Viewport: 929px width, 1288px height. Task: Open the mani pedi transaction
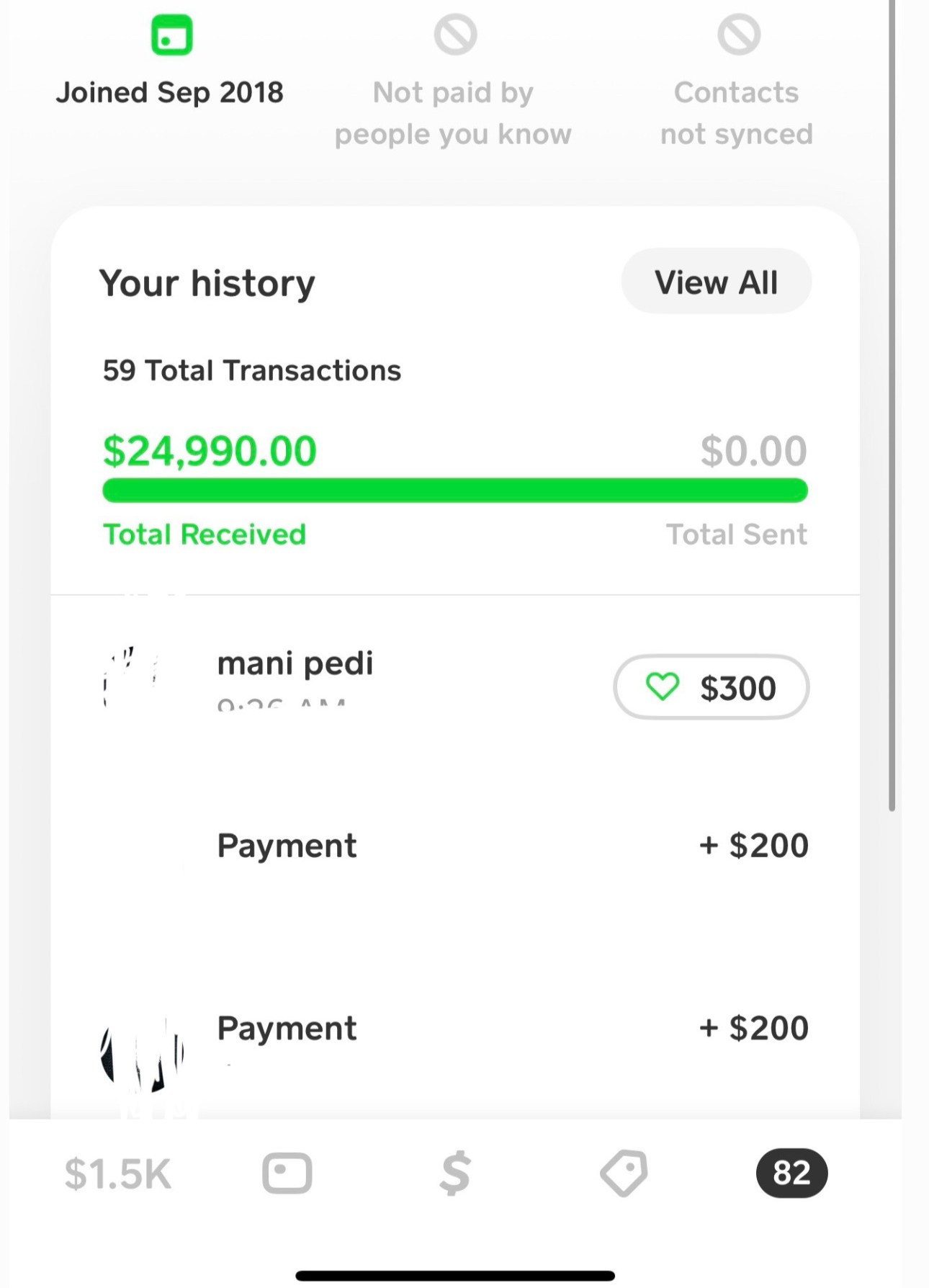pyautogui.click(x=295, y=664)
